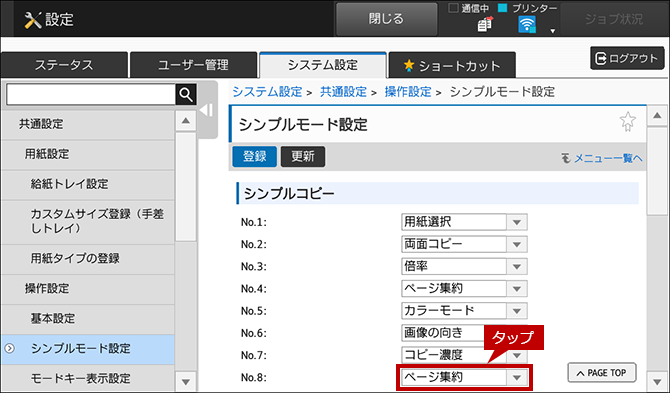Click main panel scrollbar down arrow

(657, 381)
